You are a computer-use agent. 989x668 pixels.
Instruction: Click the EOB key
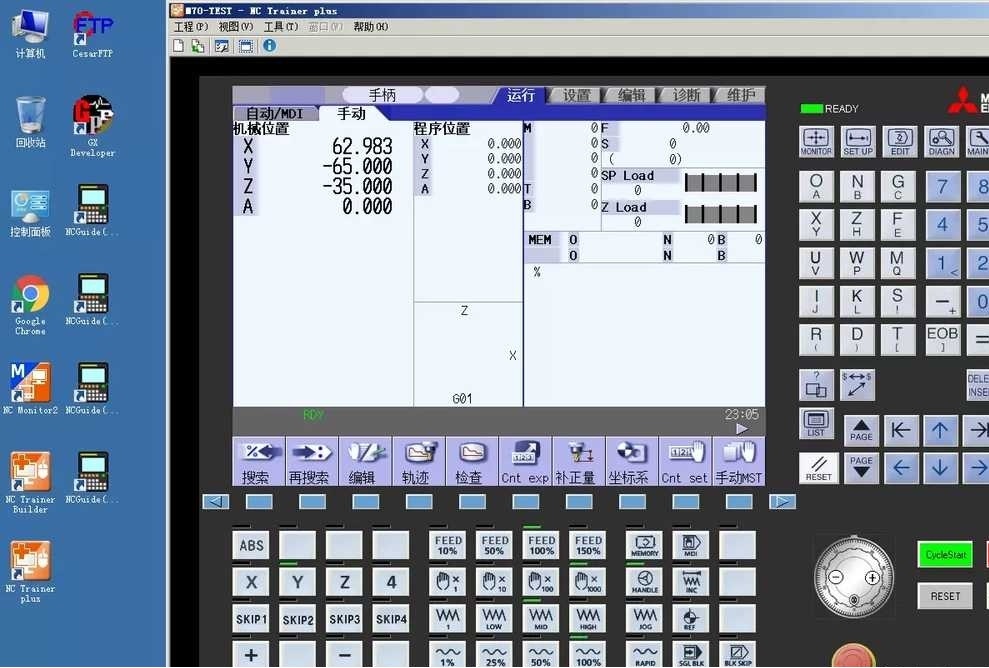coord(942,339)
